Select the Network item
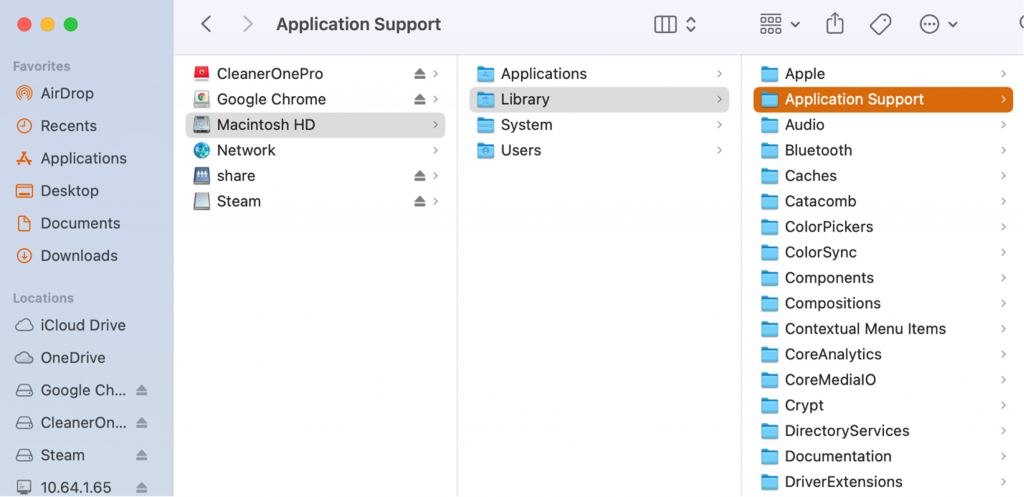The width and height of the screenshot is (1024, 497). pos(245,151)
